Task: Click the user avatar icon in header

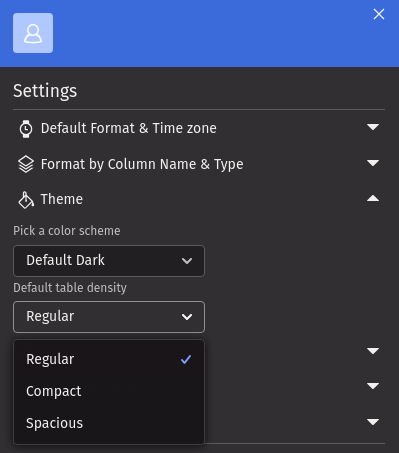Action: tap(33, 33)
